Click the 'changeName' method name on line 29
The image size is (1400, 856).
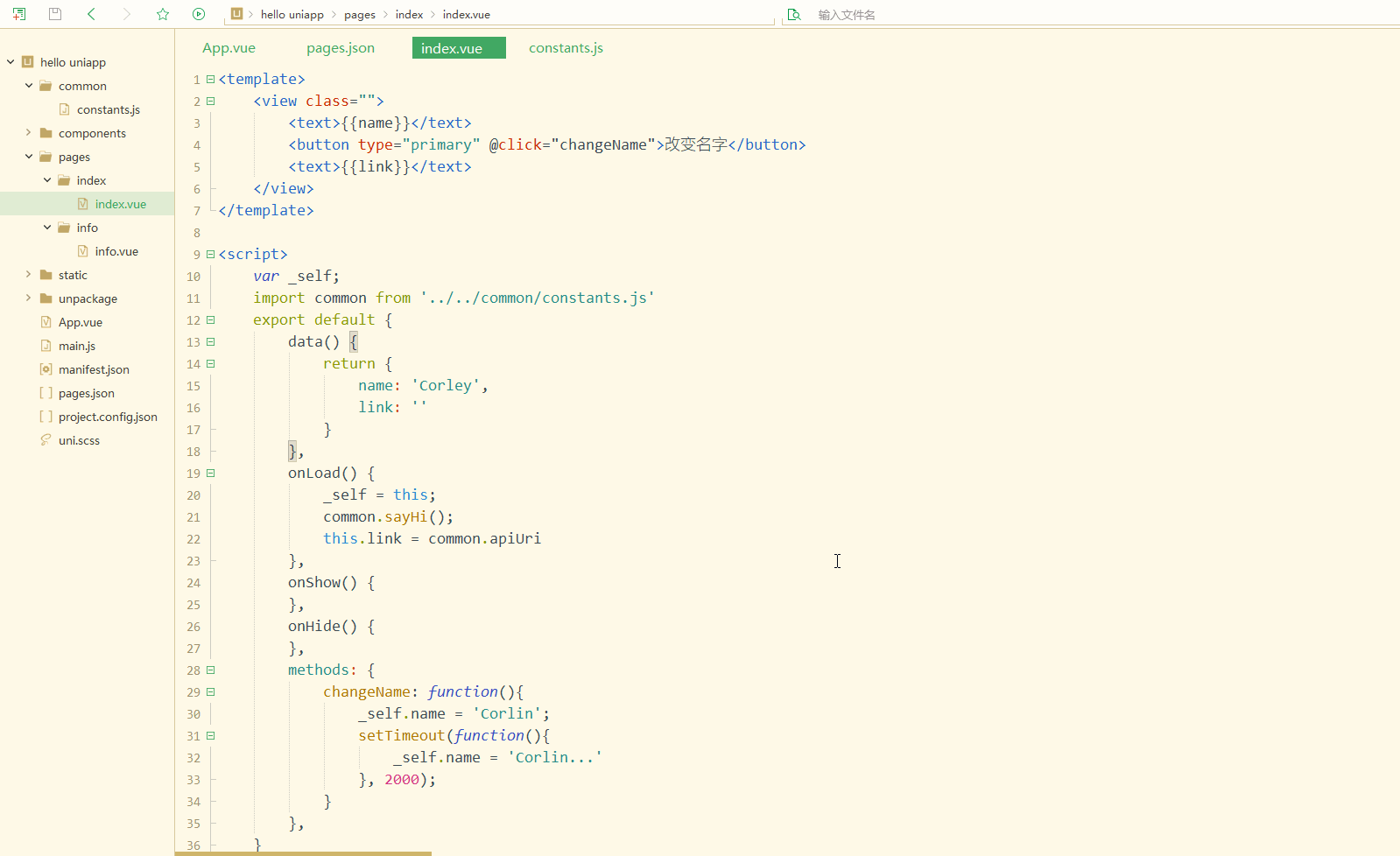tap(366, 691)
